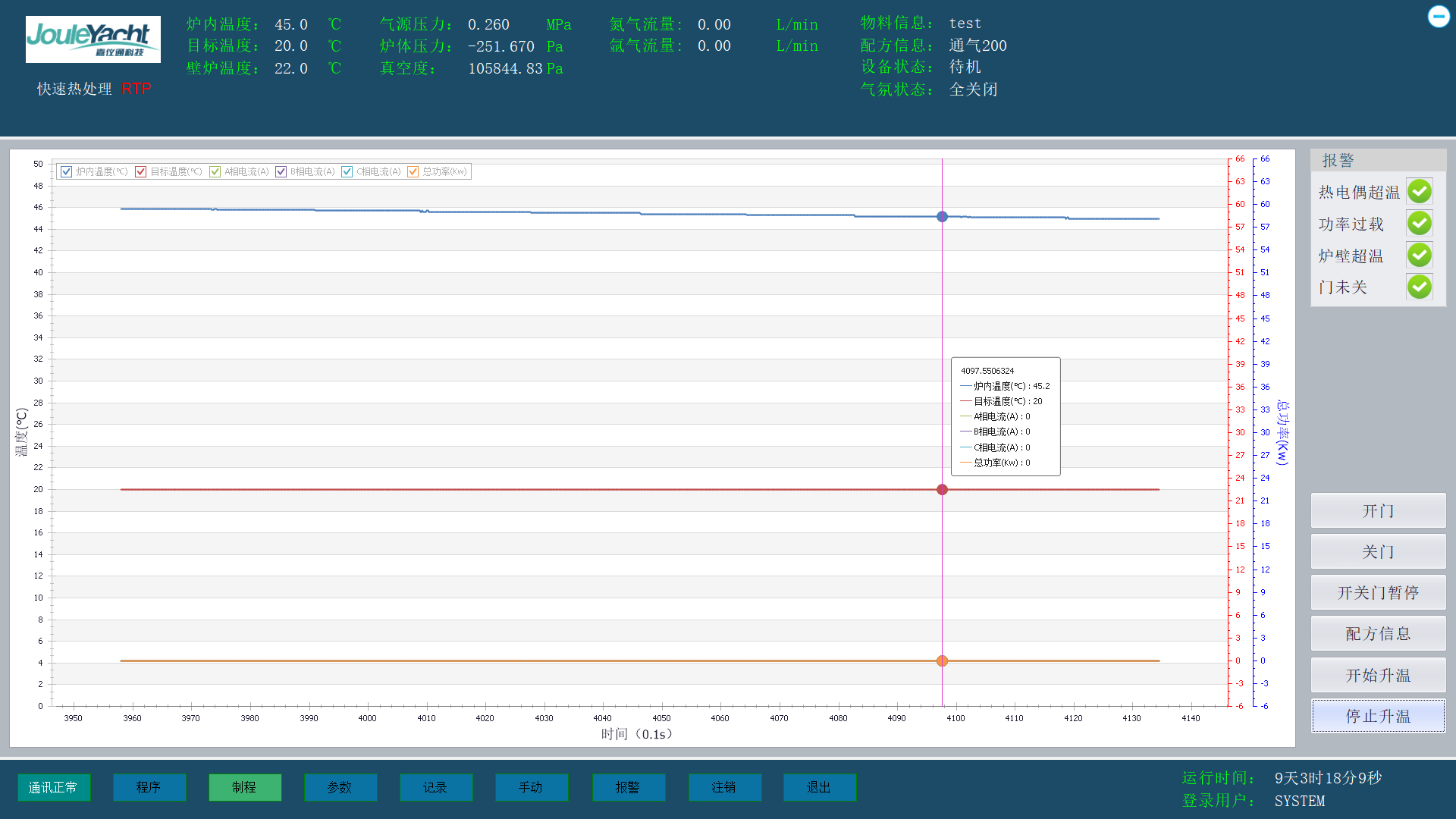1456x819 pixels.
Task: Open the 记录 page
Action: (435, 787)
